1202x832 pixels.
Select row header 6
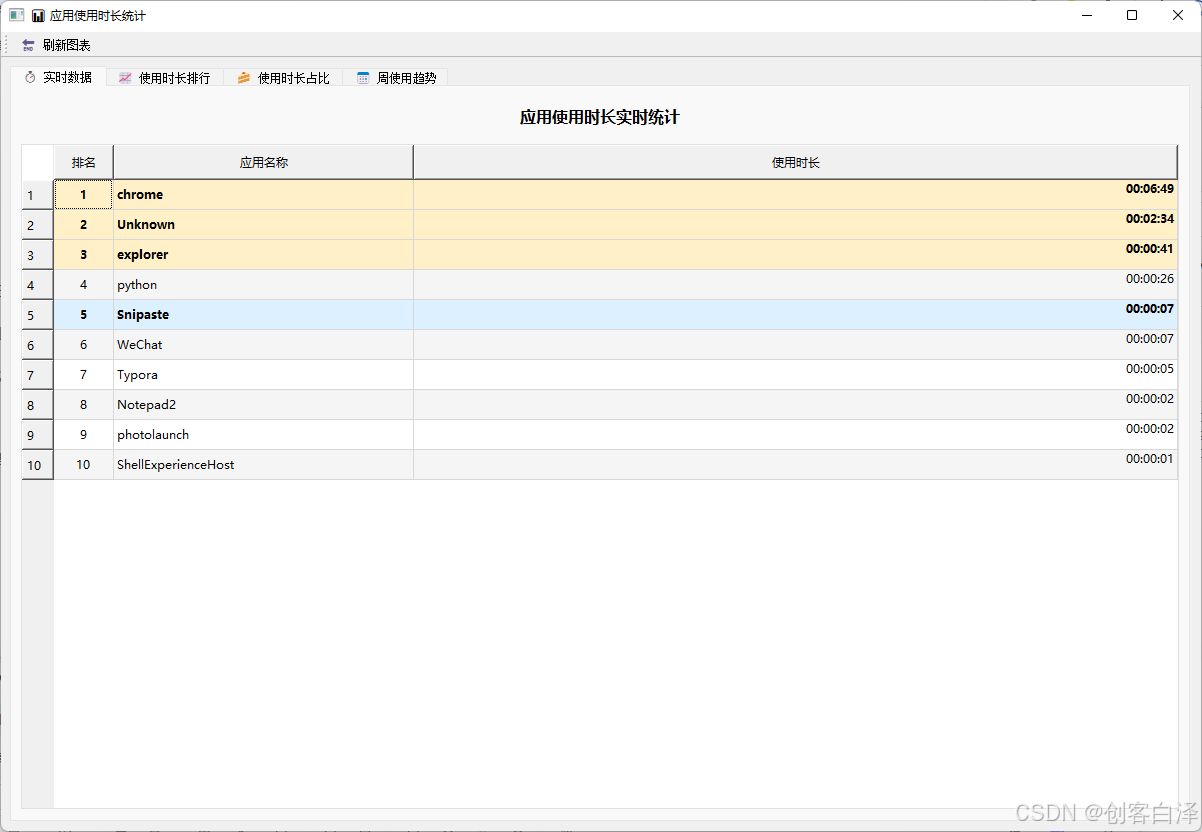coord(38,345)
